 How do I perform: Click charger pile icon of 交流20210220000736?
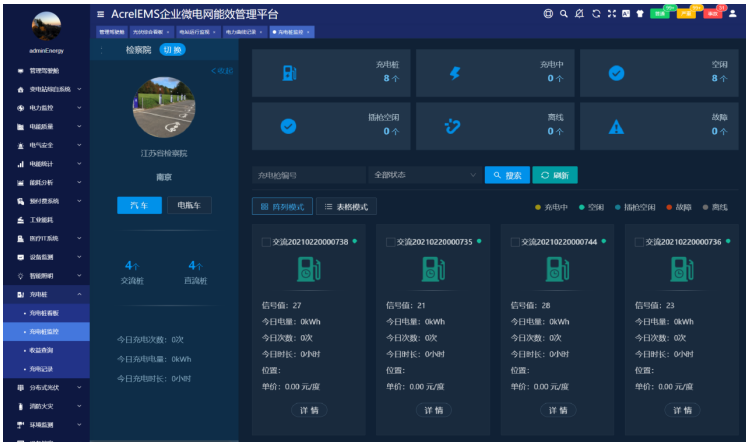tap(682, 269)
